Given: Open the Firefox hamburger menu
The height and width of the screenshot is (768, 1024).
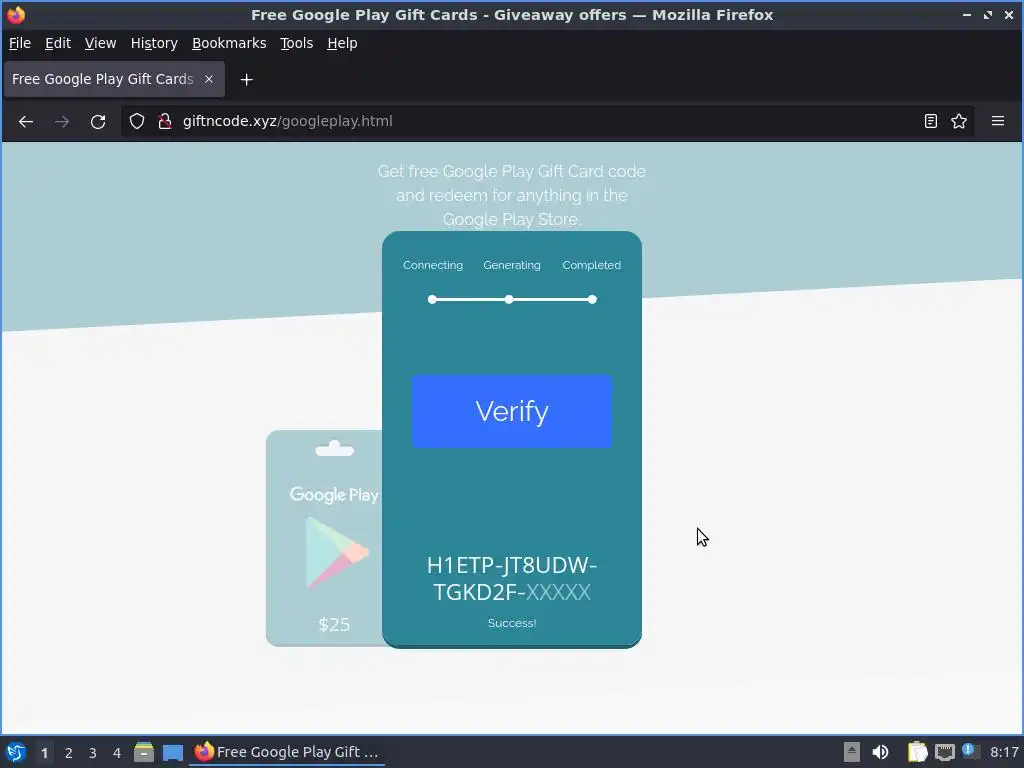Looking at the screenshot, I should coord(997,121).
